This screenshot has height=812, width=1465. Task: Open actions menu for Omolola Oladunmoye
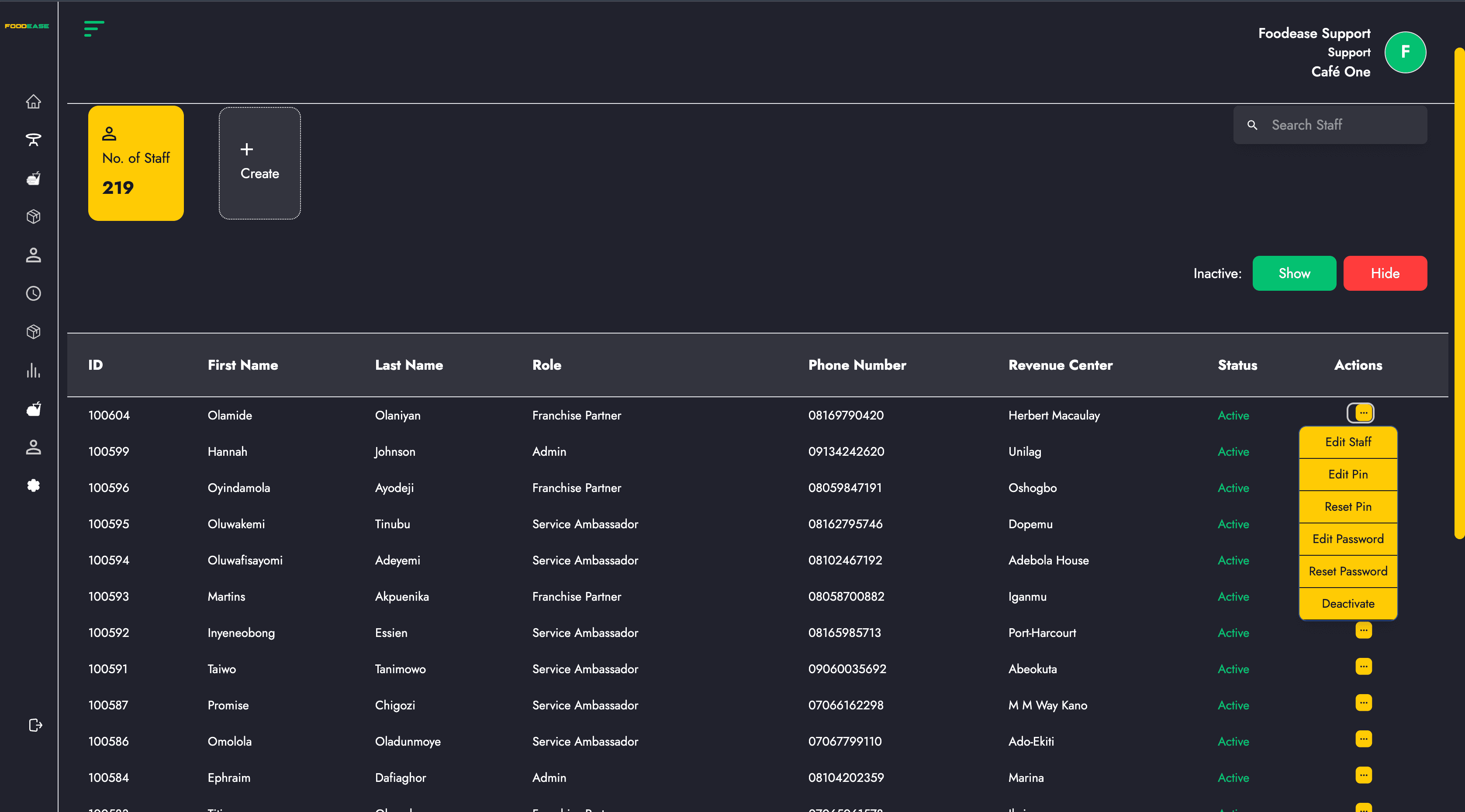[x=1364, y=739]
